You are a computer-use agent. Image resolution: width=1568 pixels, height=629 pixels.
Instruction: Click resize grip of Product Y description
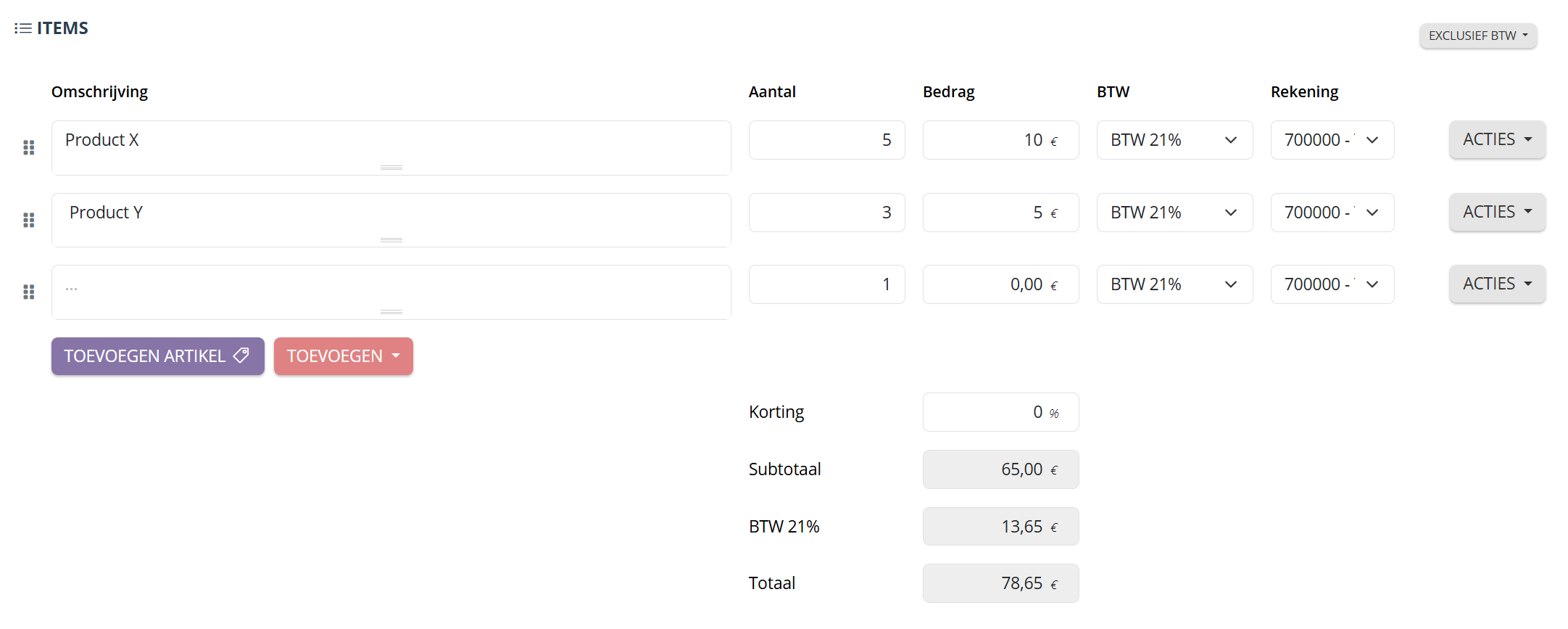(x=391, y=239)
